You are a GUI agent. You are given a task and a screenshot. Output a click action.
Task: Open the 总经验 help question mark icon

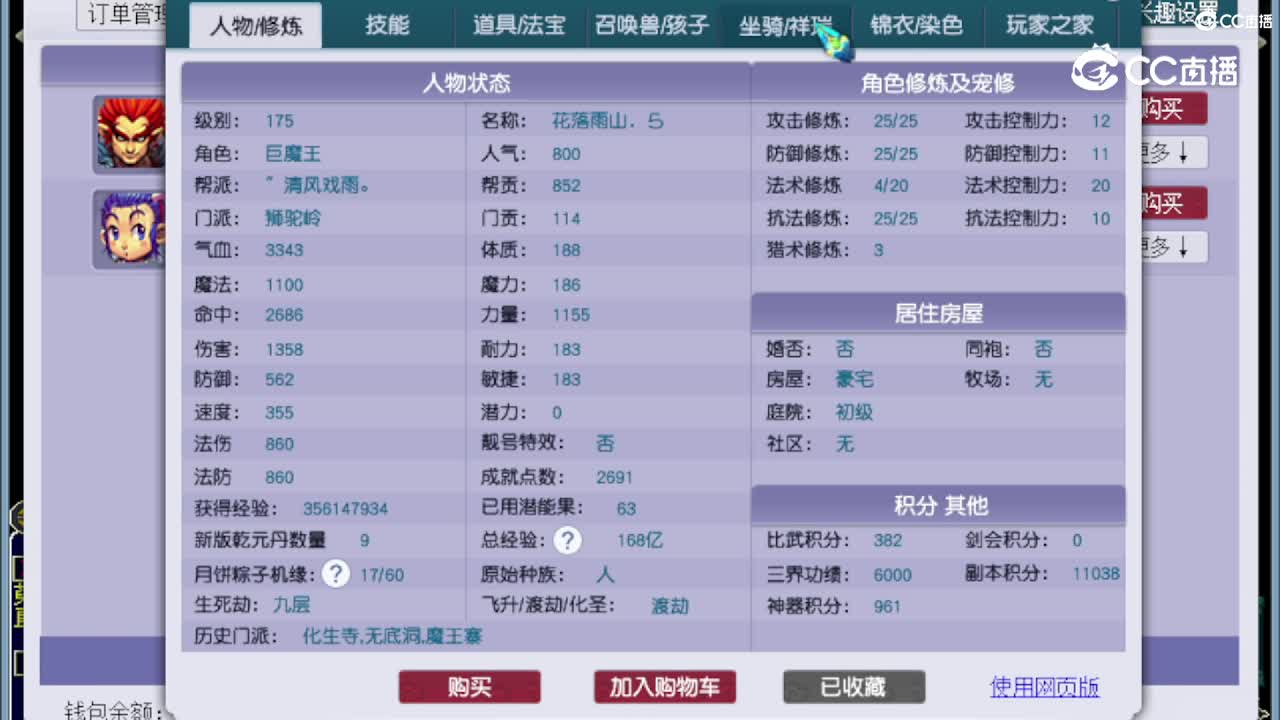coord(568,541)
